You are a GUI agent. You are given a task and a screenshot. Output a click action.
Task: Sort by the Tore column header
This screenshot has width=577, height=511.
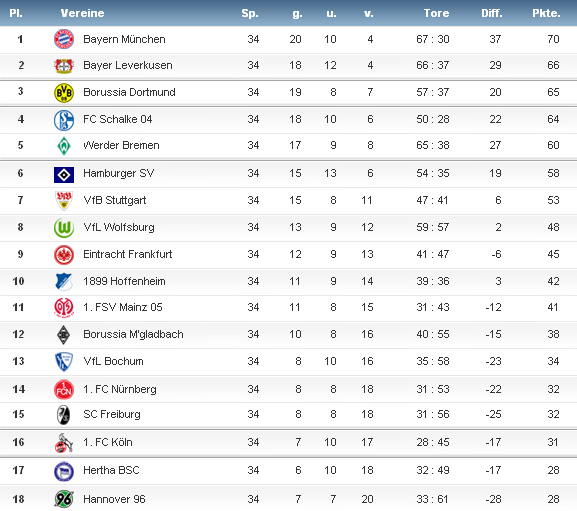click(x=436, y=13)
